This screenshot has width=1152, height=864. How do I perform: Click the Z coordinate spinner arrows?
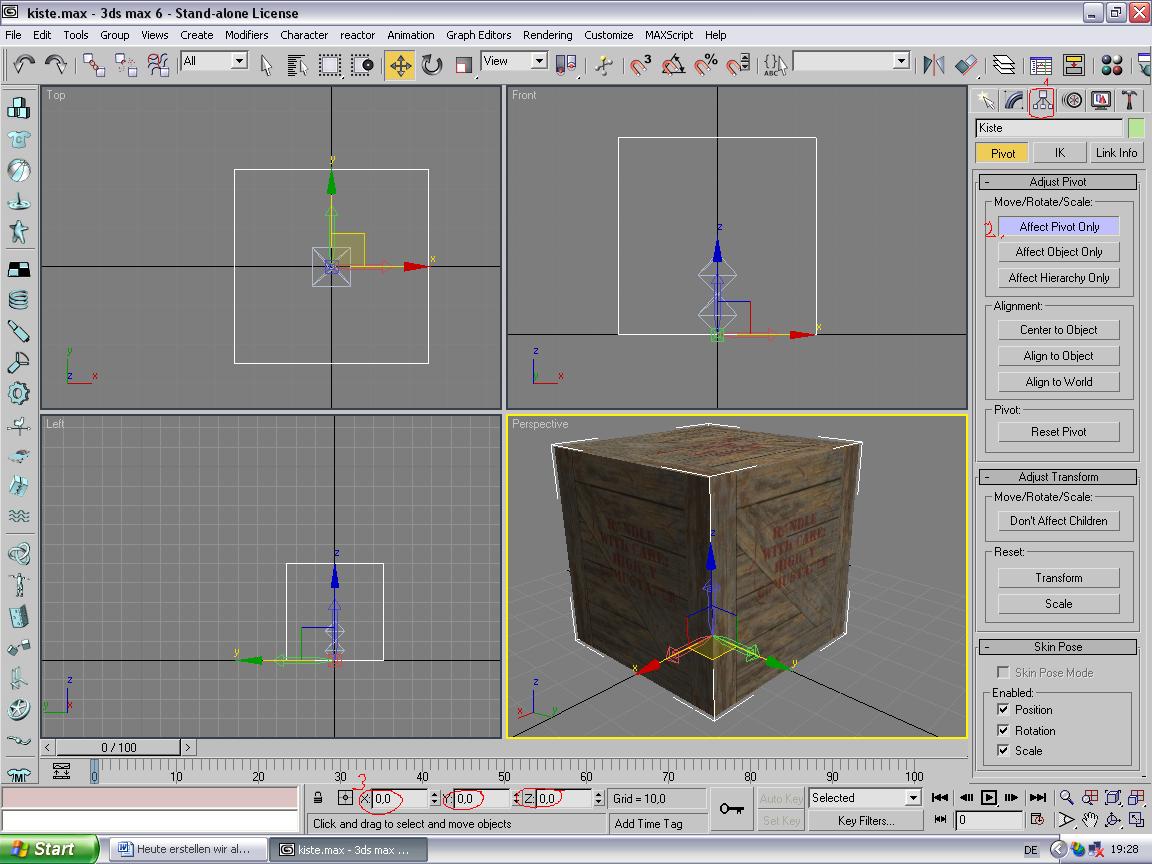pos(598,798)
